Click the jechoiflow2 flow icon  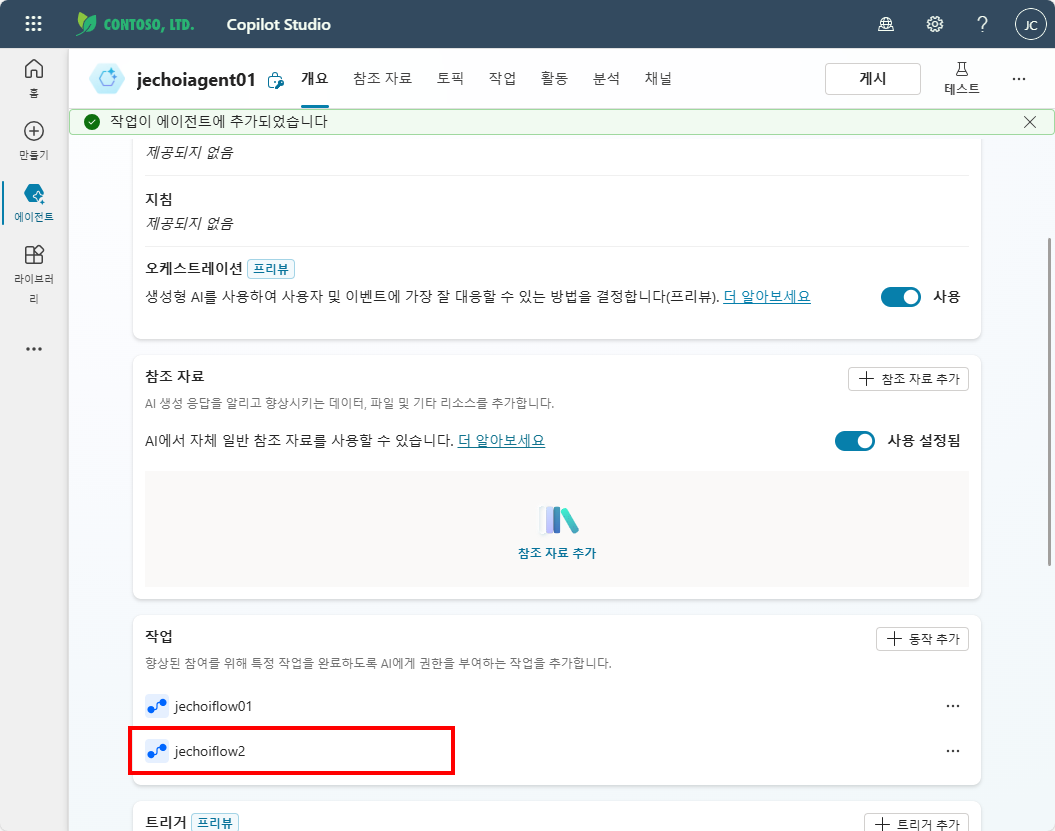[x=157, y=751]
